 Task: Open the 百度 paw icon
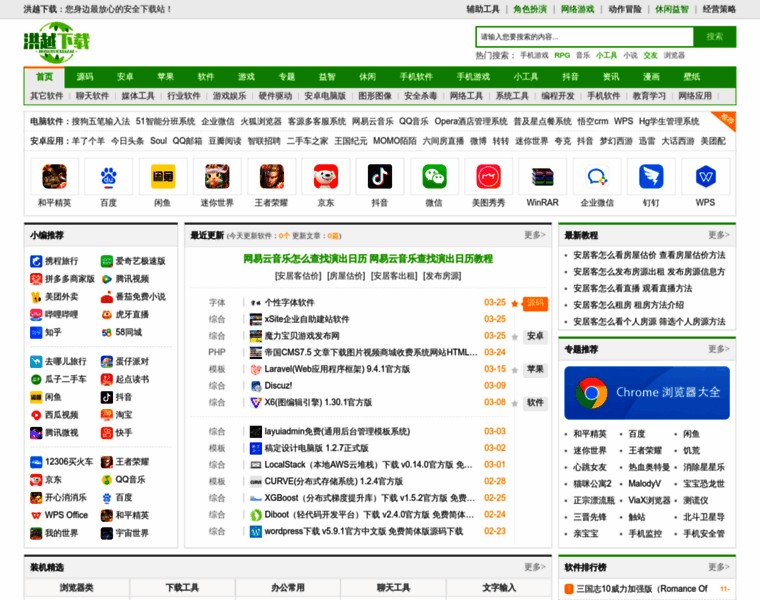109,176
